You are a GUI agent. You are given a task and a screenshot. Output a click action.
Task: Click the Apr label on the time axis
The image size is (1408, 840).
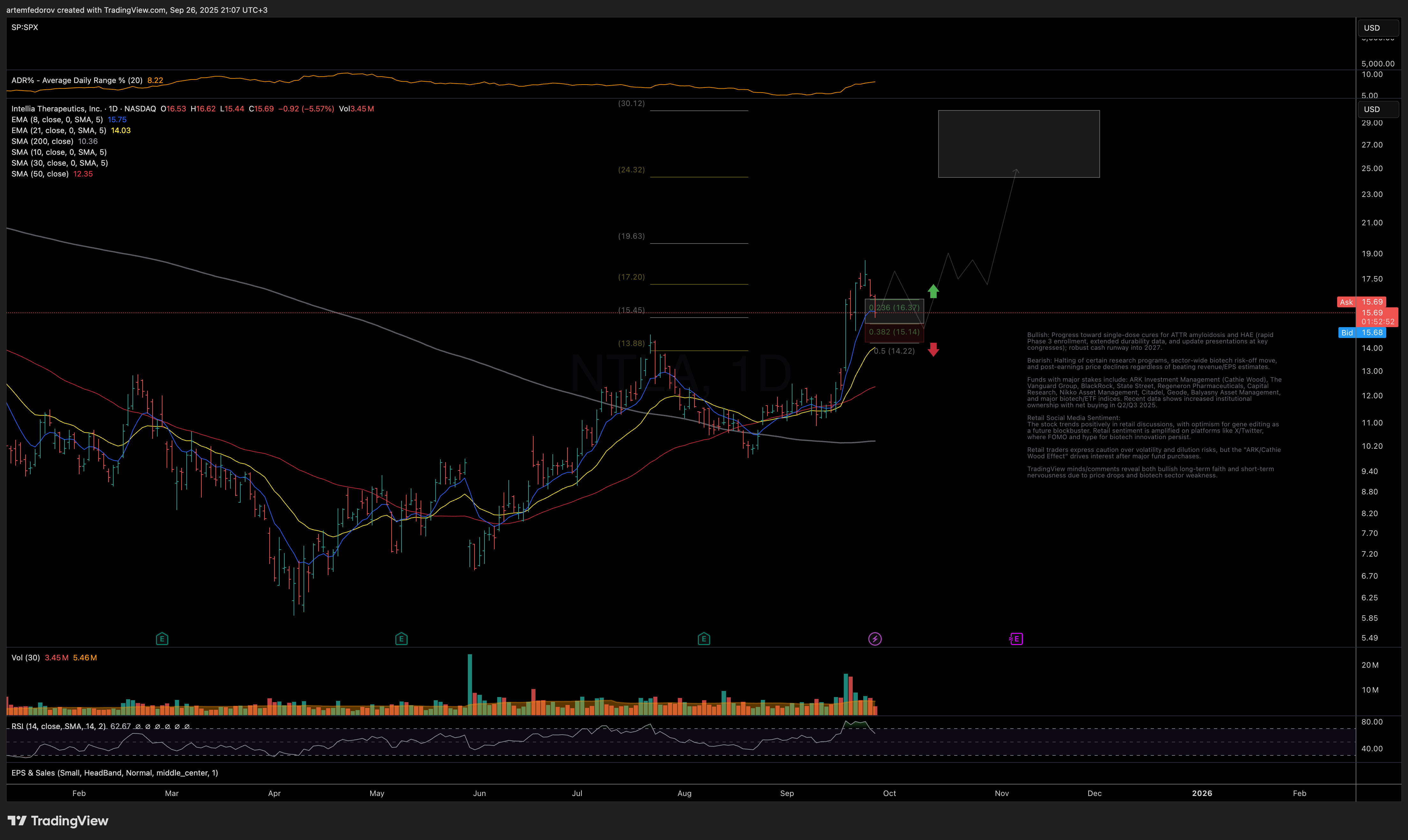pos(274,793)
